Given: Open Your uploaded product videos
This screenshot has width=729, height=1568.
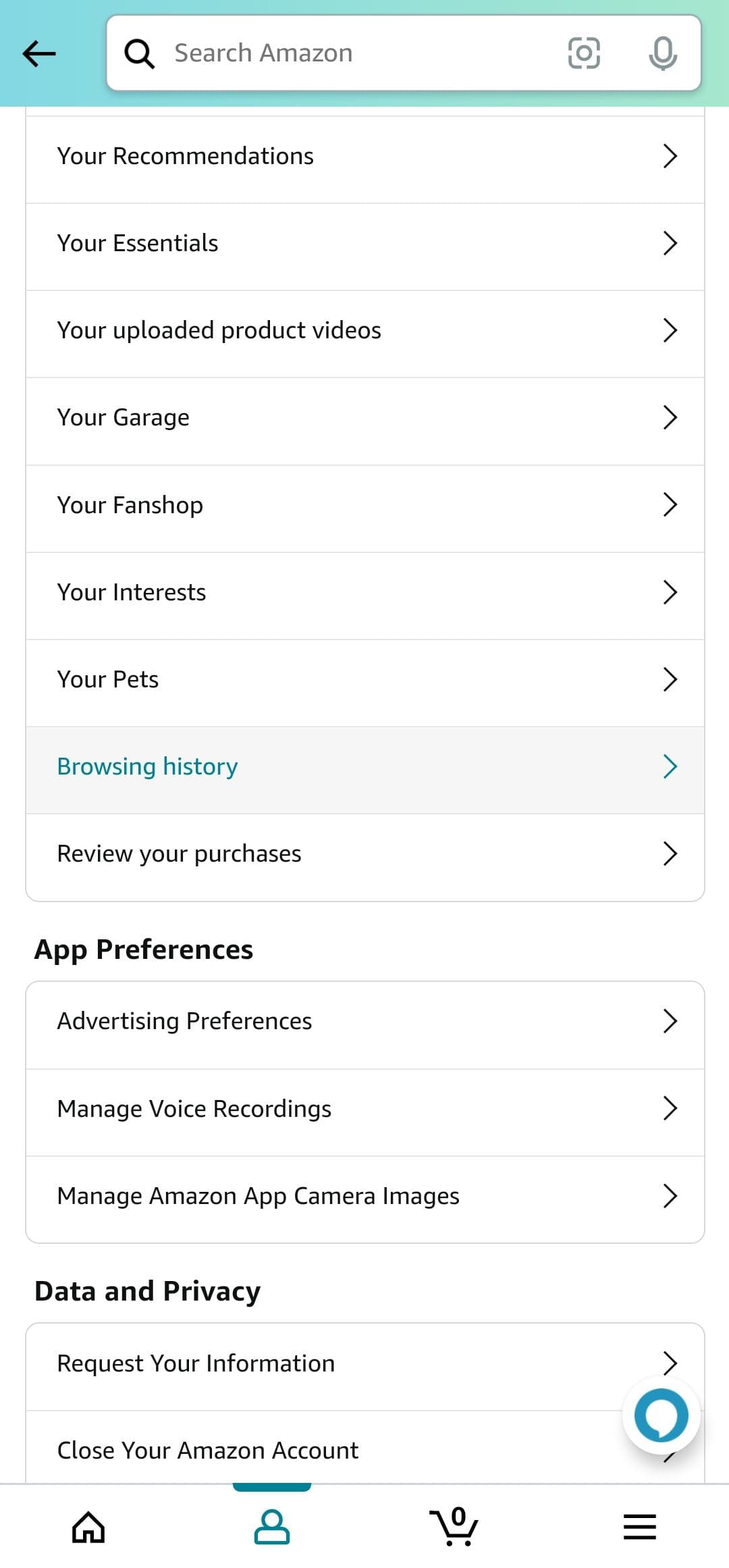Looking at the screenshot, I should [219, 330].
